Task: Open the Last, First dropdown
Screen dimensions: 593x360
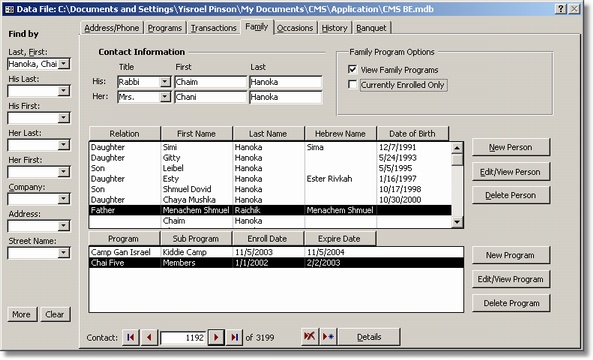Action: click(64, 64)
